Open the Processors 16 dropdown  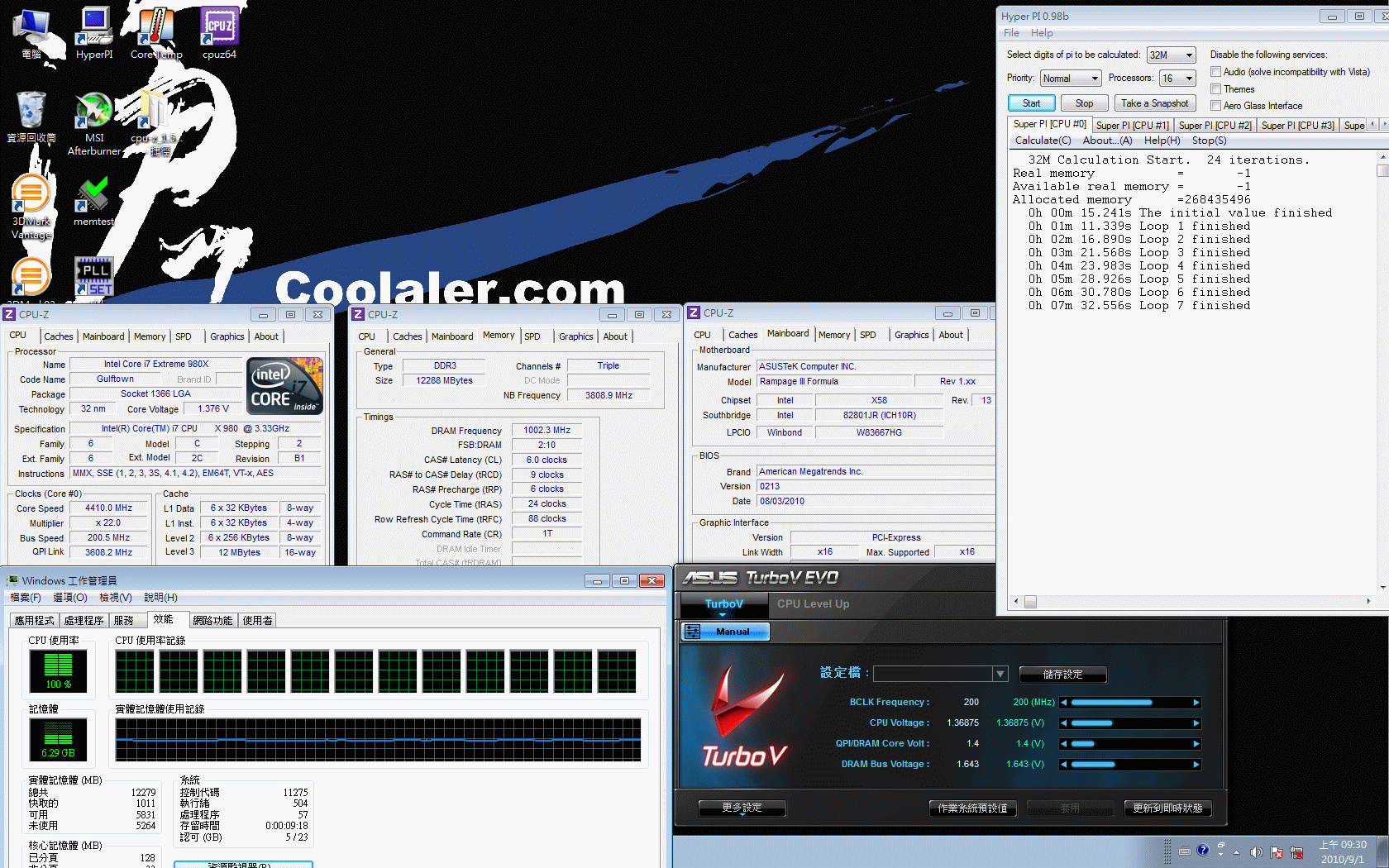(1177, 79)
